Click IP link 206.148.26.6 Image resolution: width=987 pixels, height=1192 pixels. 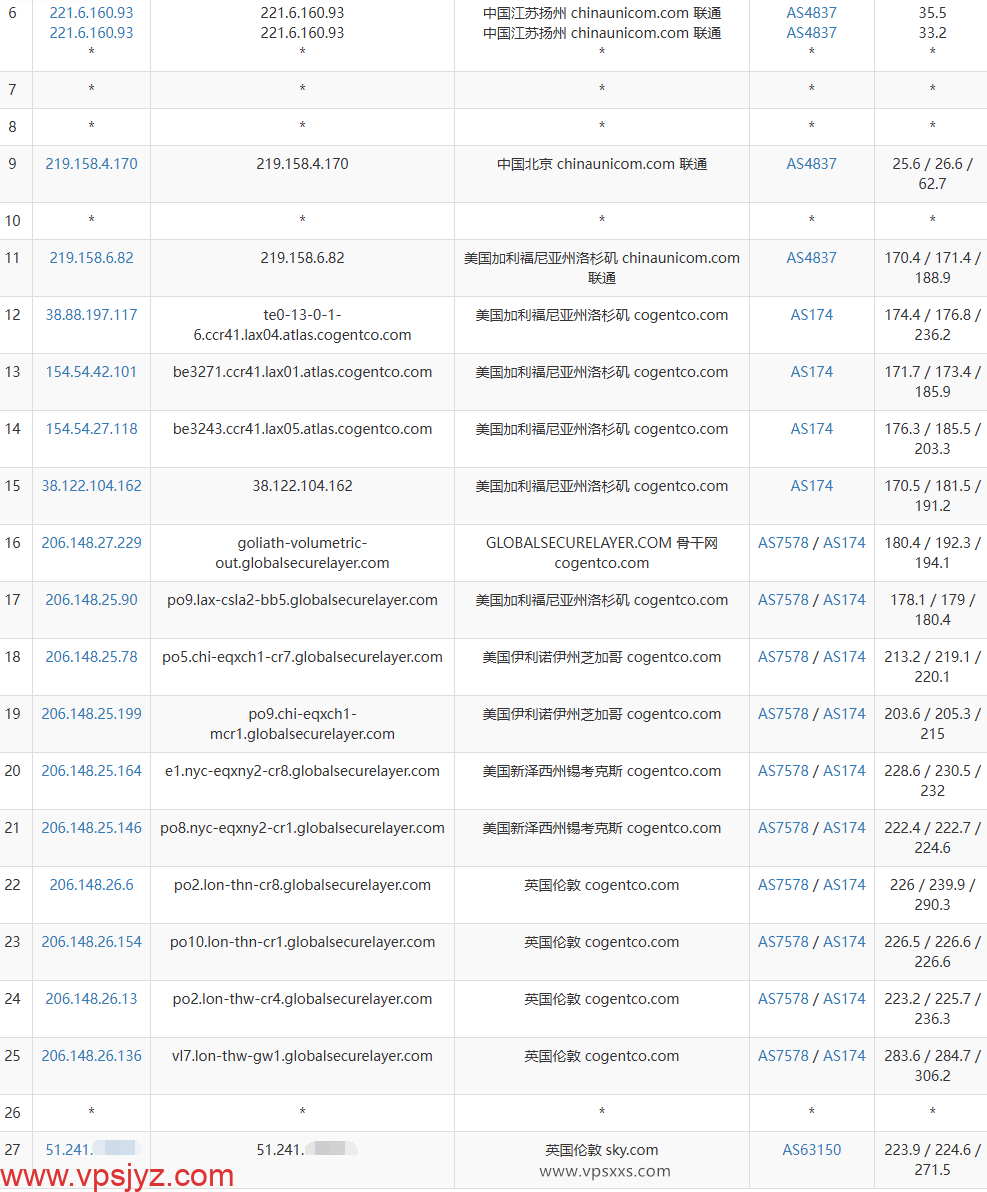91,886
